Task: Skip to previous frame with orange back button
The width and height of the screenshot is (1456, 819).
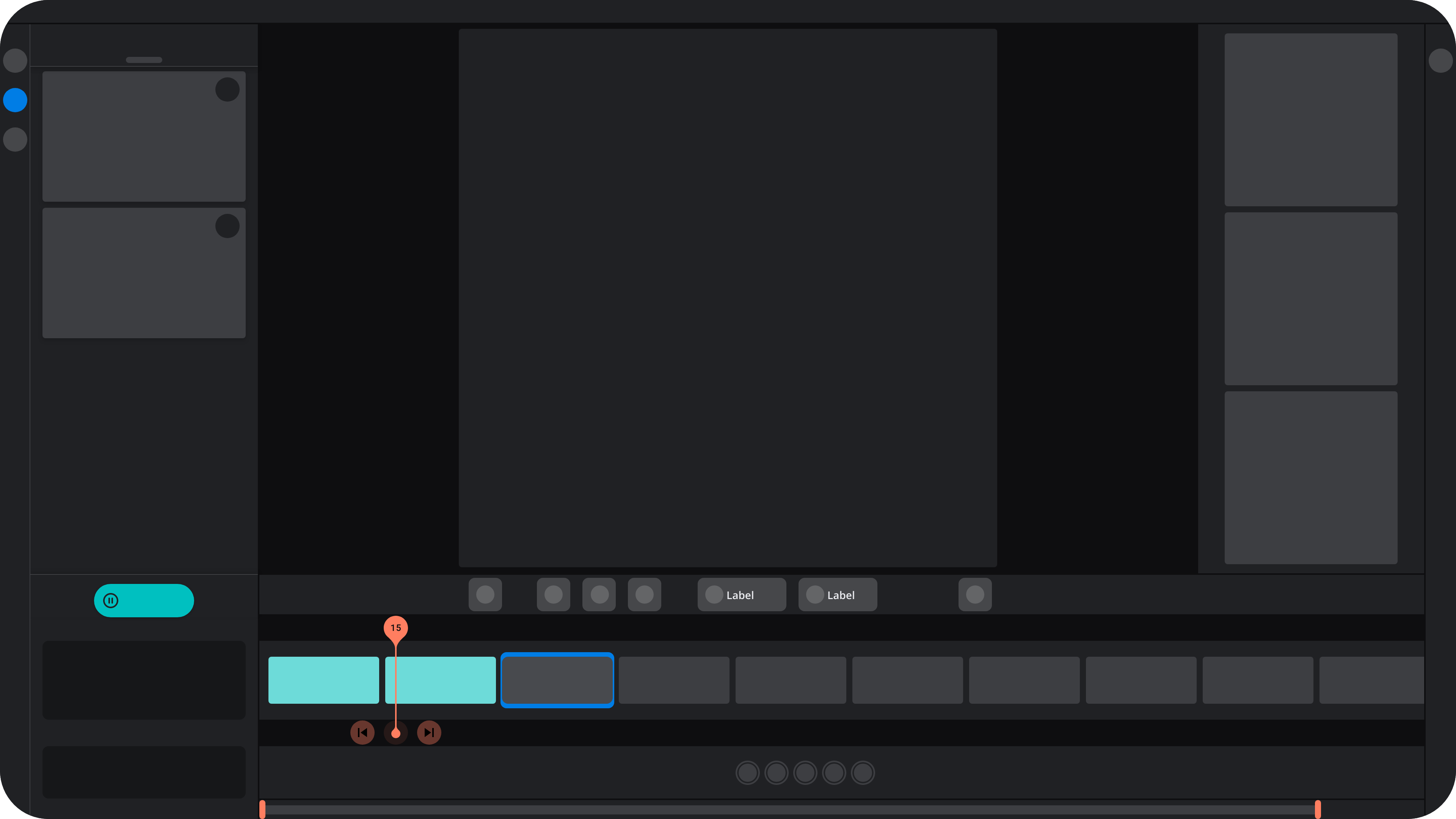Action: click(362, 733)
